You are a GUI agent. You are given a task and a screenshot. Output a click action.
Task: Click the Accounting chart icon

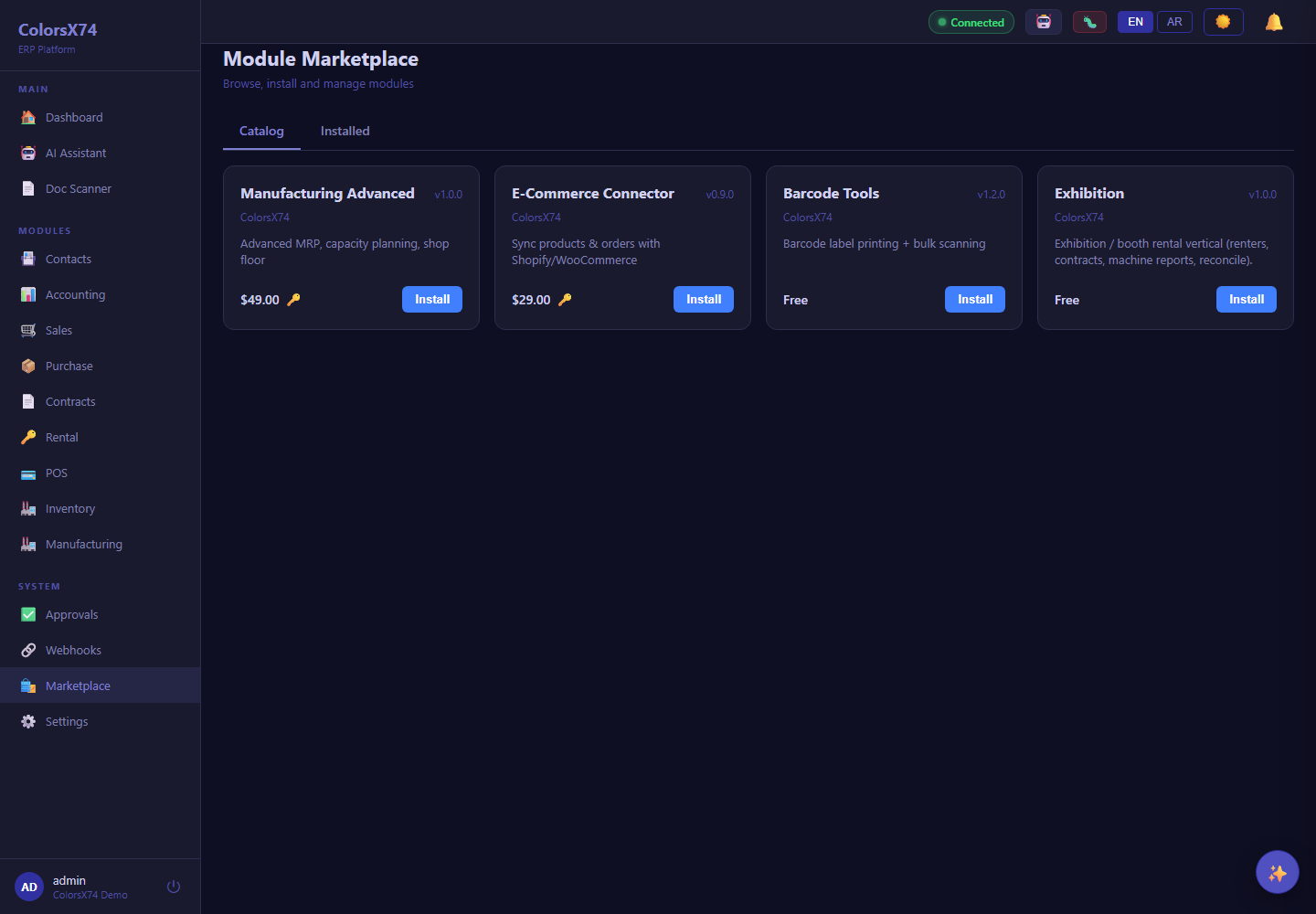pyautogui.click(x=28, y=295)
